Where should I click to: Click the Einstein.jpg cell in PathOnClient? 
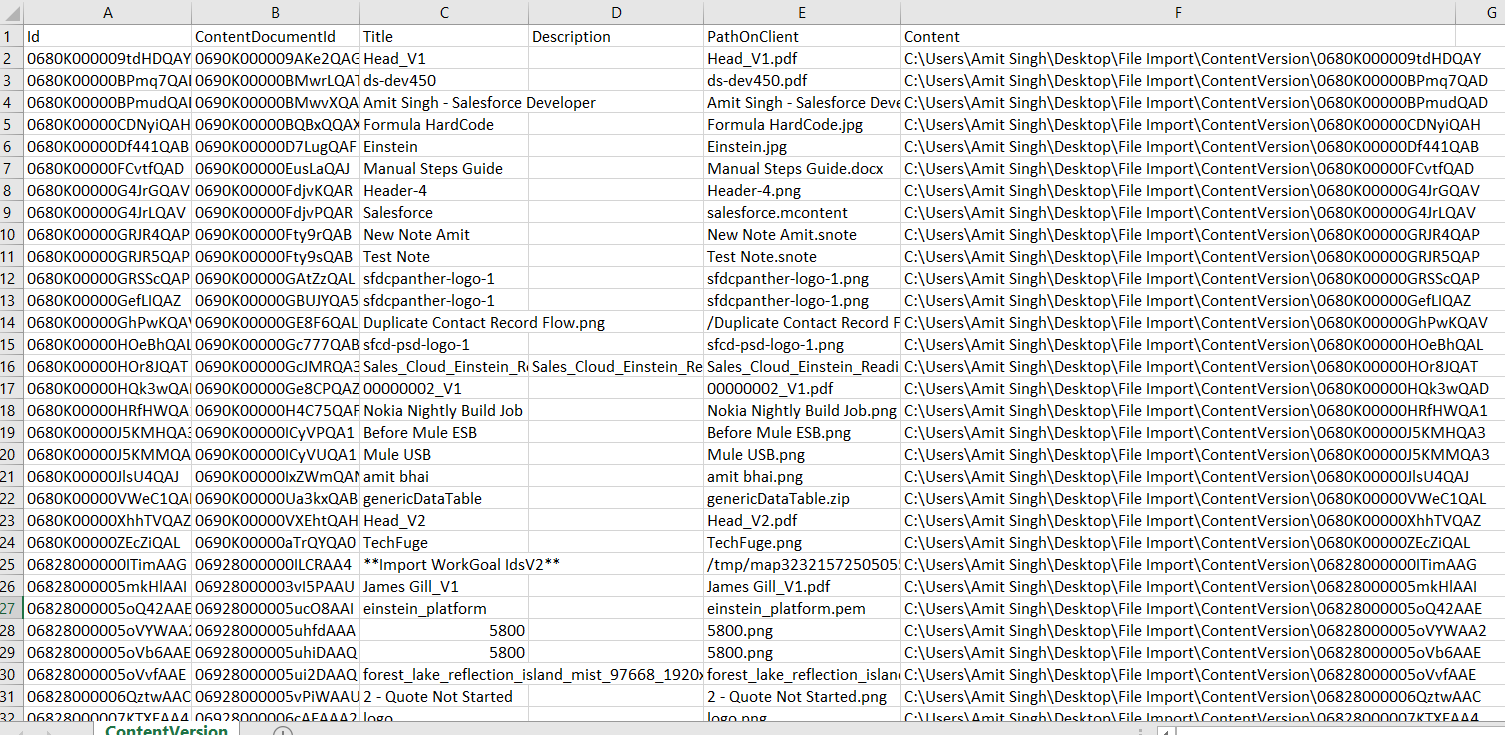802,146
